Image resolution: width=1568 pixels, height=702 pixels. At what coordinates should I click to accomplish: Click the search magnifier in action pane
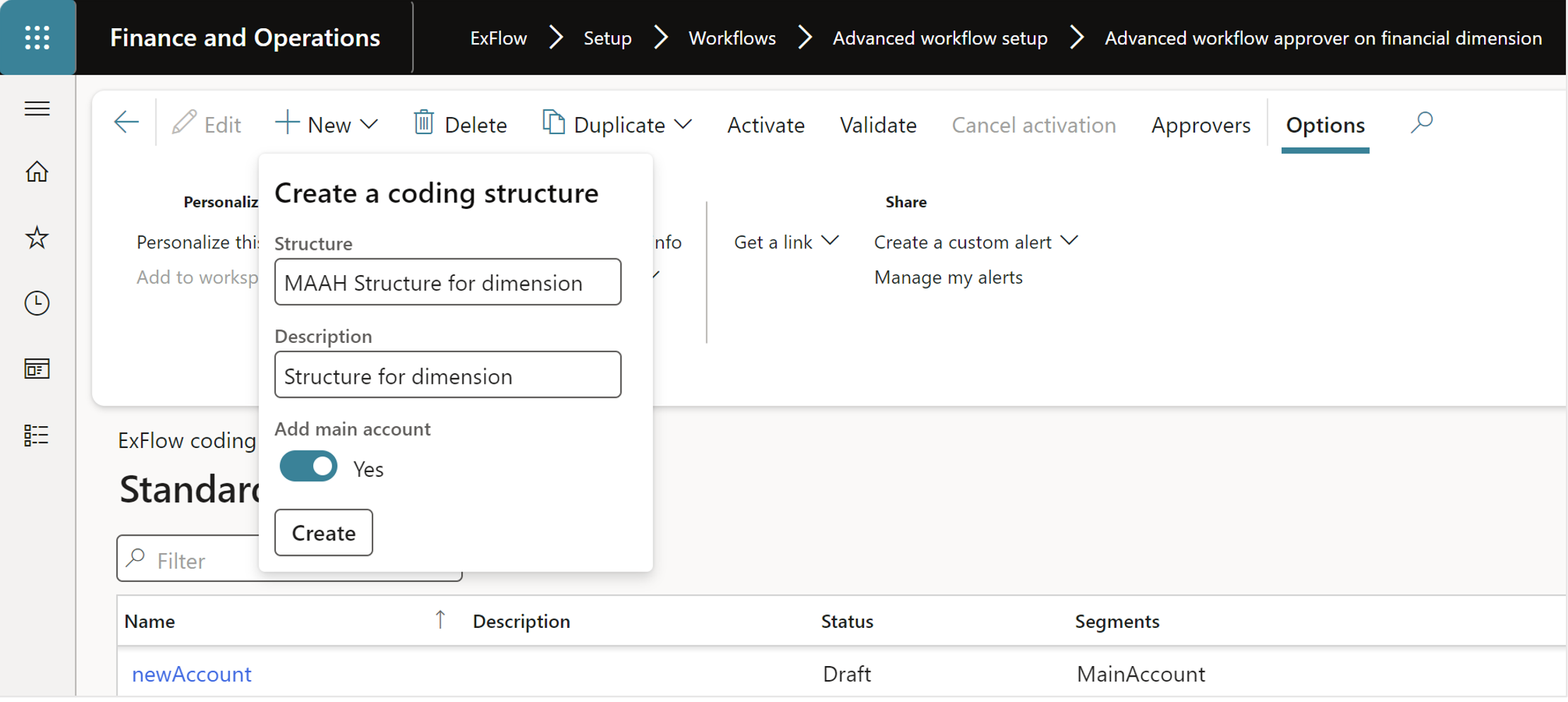coord(1422,123)
